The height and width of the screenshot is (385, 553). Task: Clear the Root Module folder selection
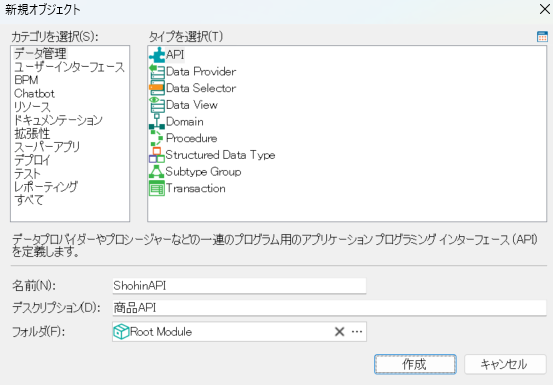pyautogui.click(x=339, y=331)
